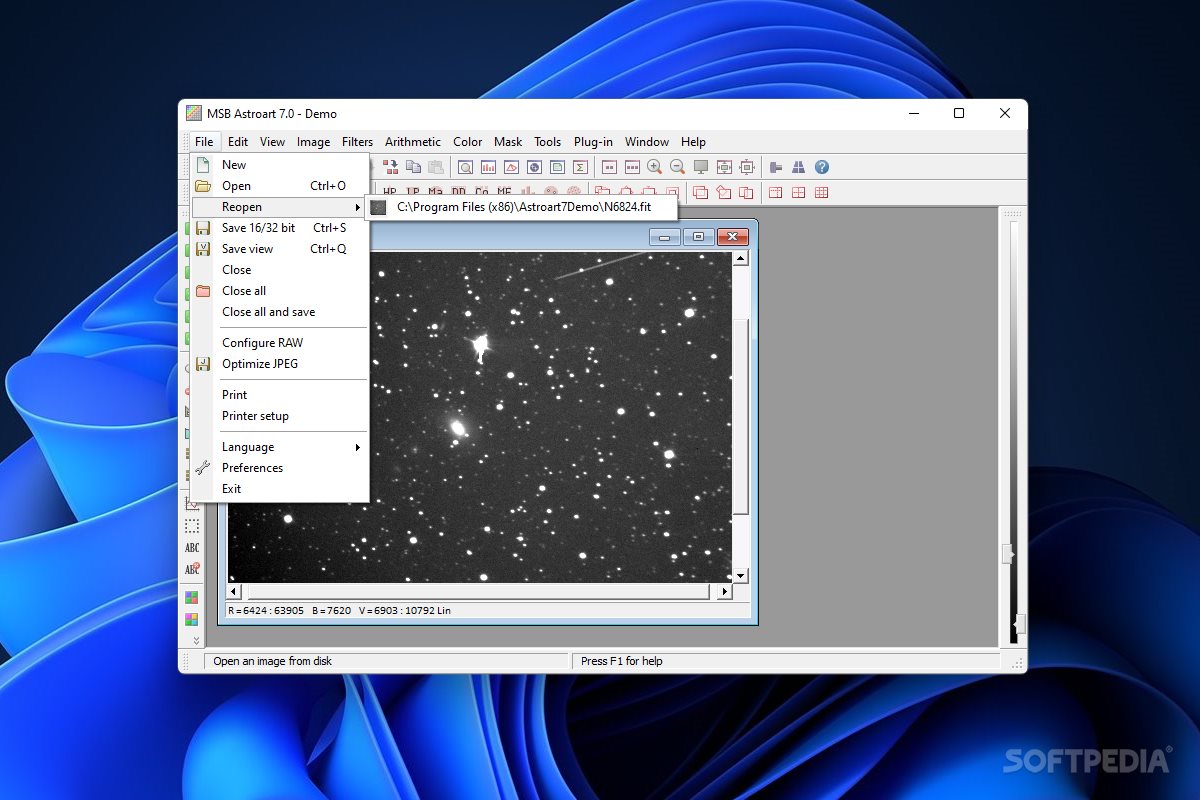Open the Filters menu

coord(357,142)
